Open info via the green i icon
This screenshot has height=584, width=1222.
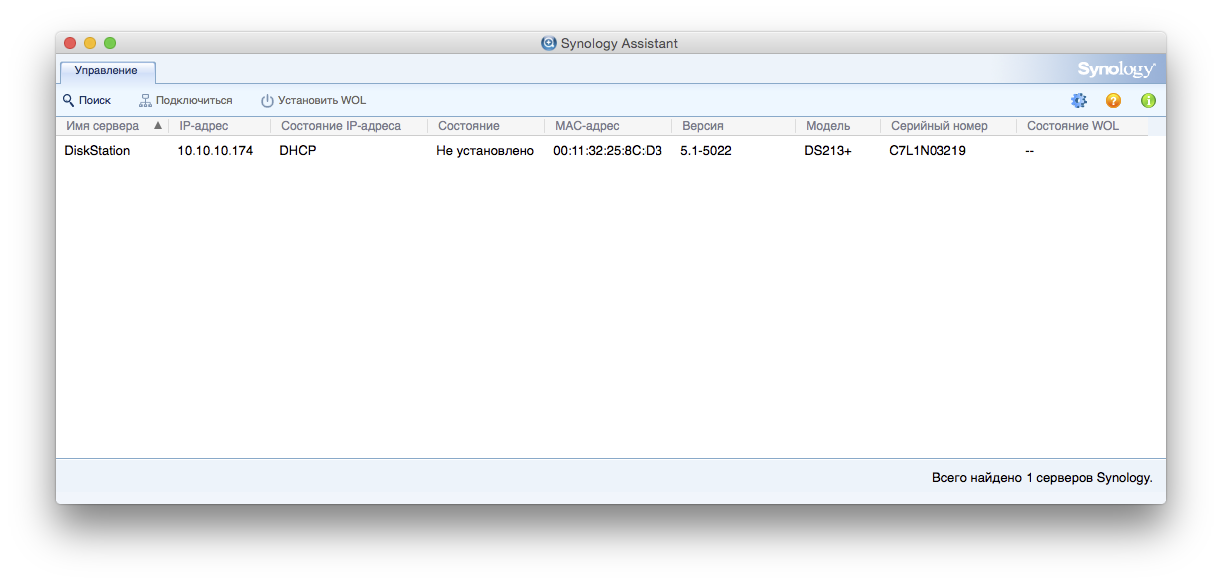pos(1148,100)
